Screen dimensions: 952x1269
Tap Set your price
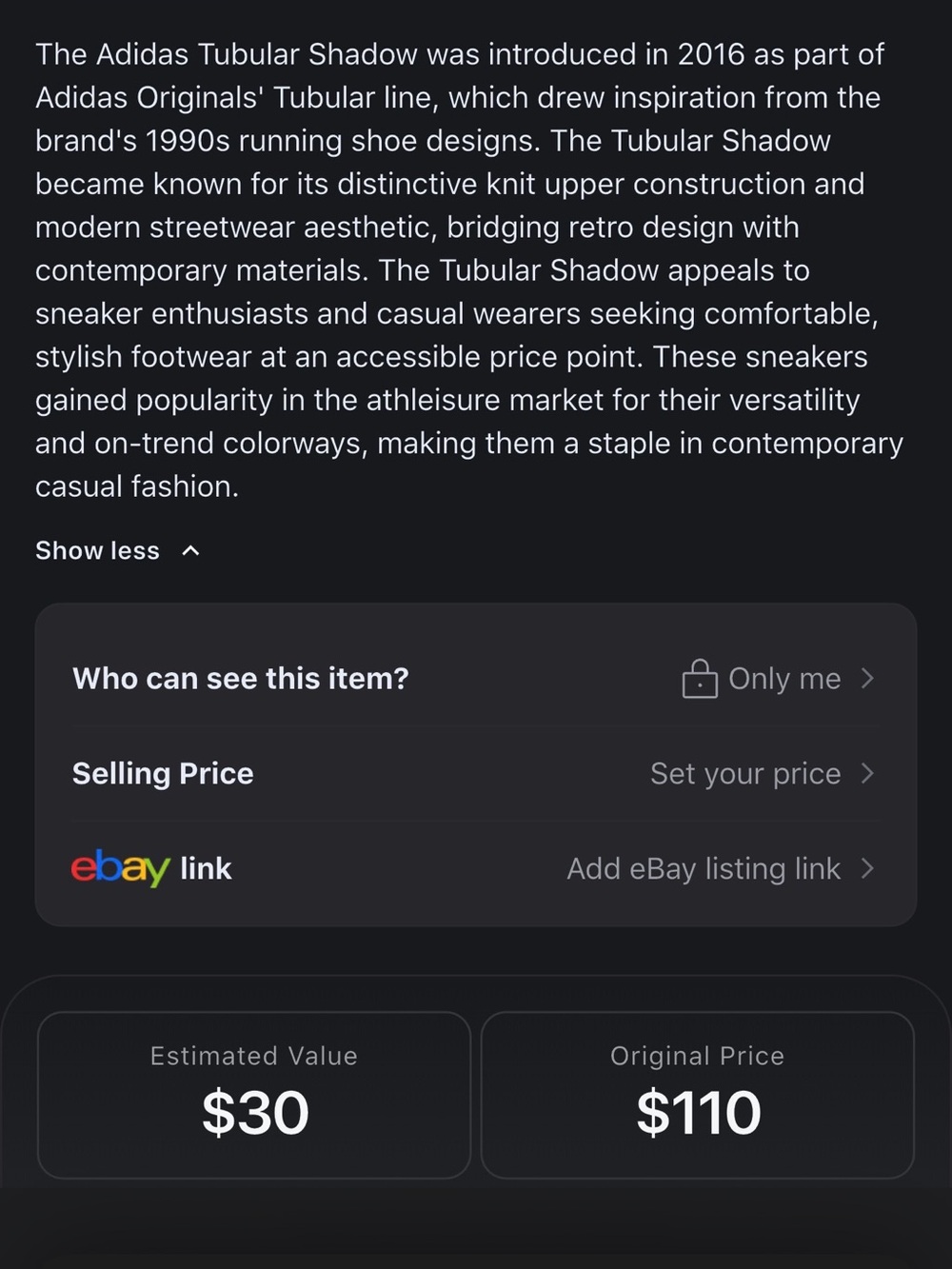pyautogui.click(x=745, y=774)
